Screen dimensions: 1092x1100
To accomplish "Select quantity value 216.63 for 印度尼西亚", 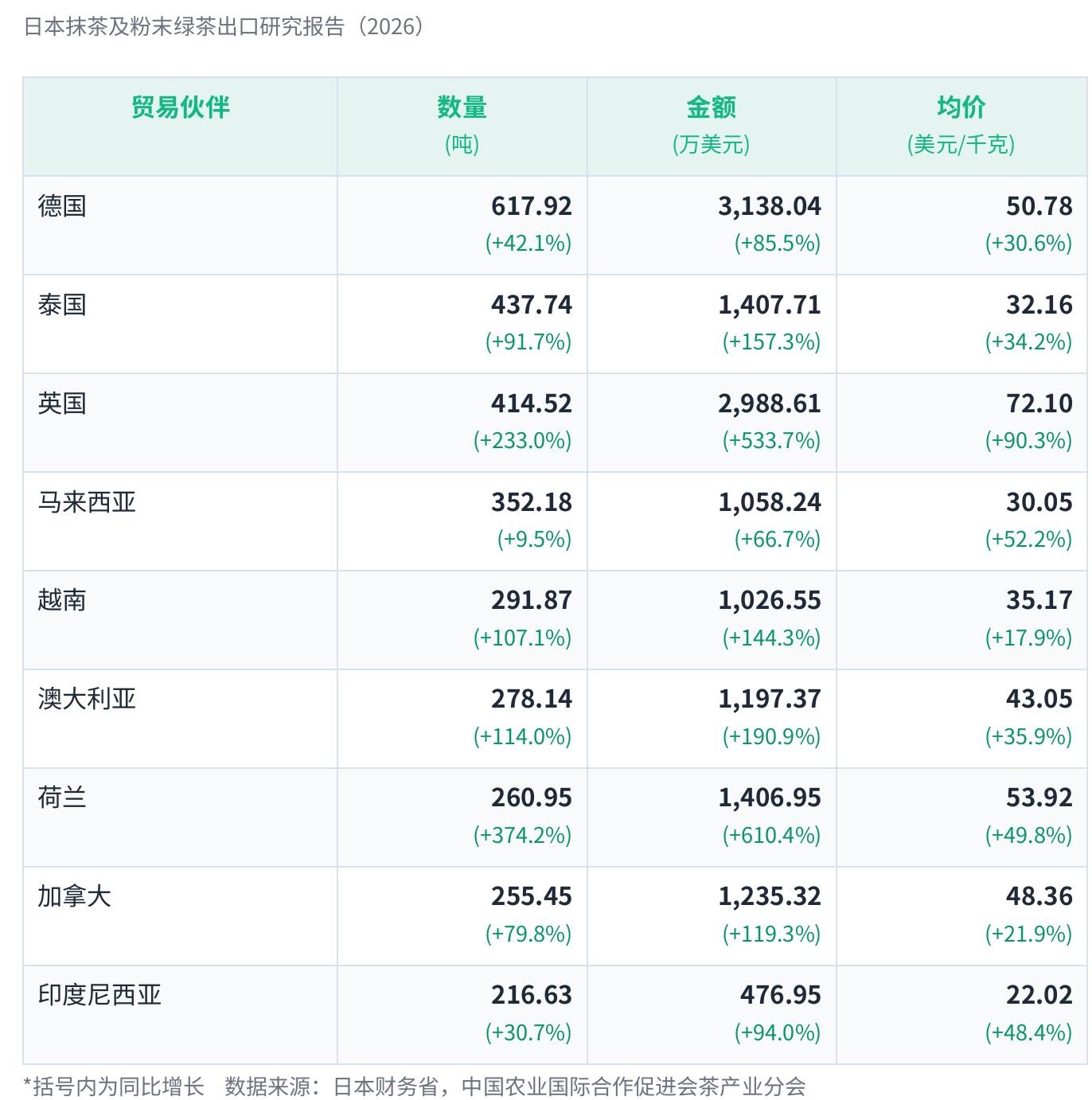I will tap(532, 995).
